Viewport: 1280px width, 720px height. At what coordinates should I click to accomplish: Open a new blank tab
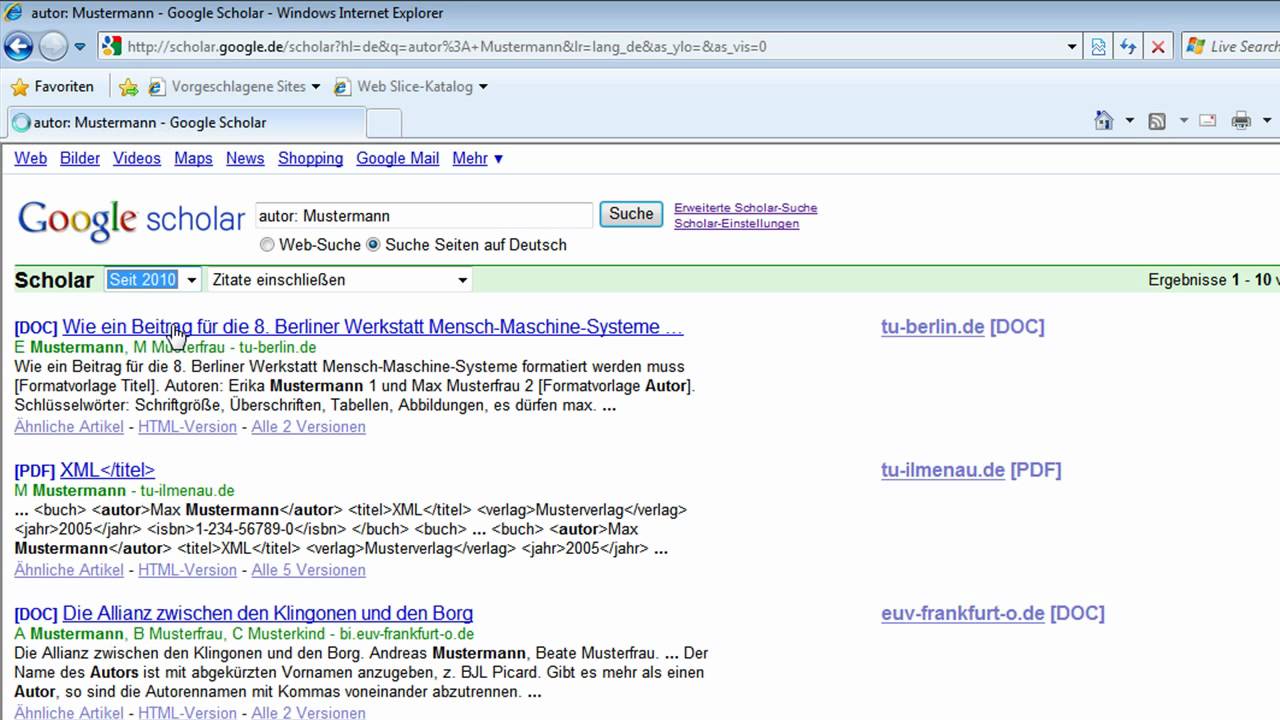tap(384, 123)
